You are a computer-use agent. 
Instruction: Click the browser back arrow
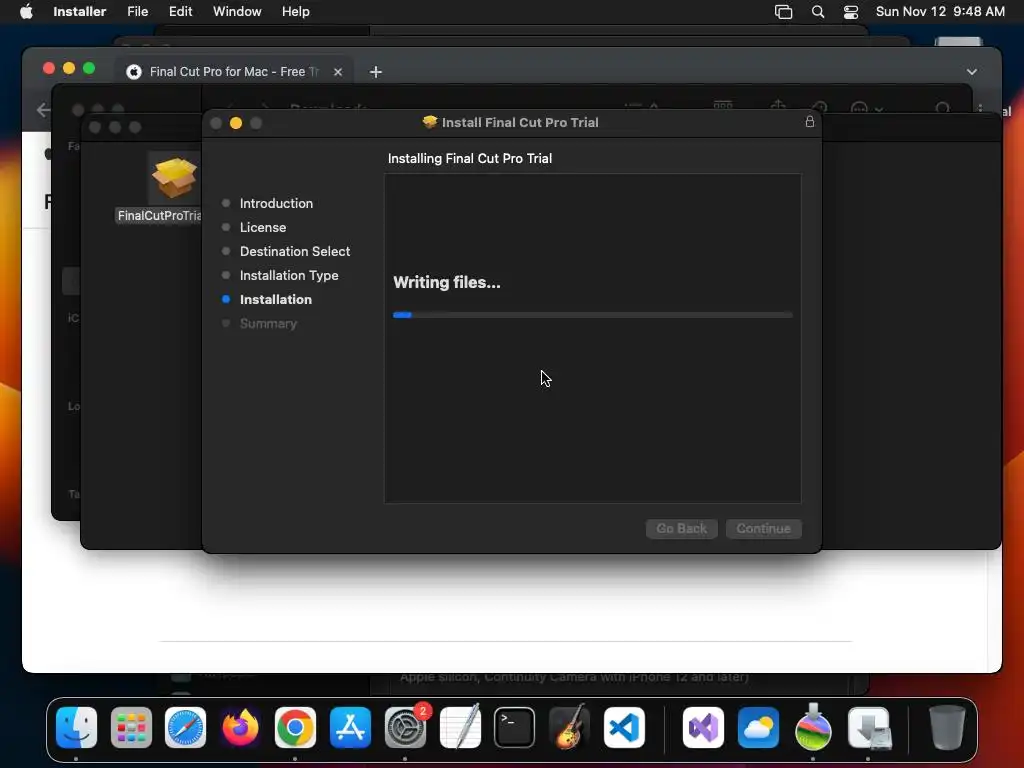pos(43,110)
